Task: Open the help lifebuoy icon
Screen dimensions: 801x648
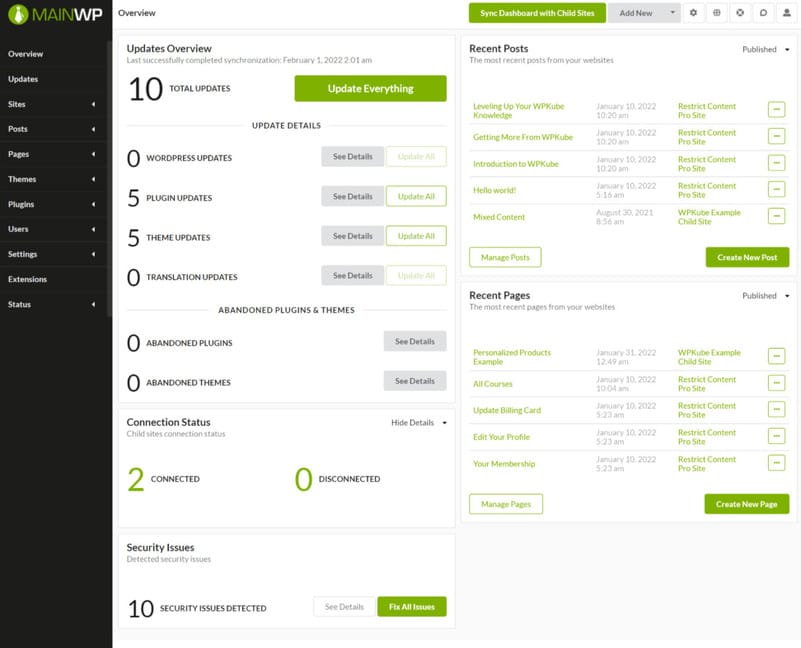Action: click(740, 13)
